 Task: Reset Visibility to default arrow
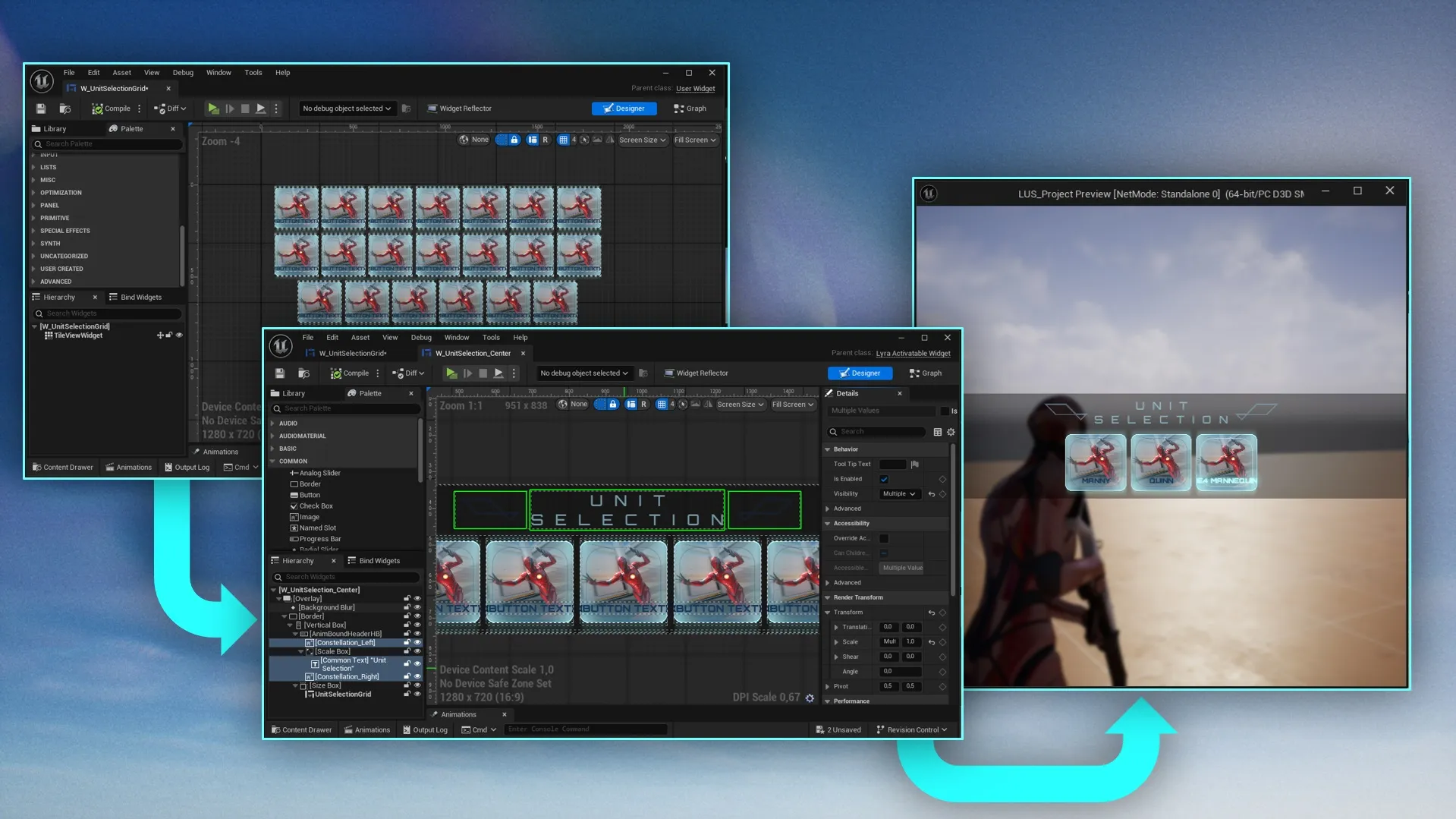[932, 494]
